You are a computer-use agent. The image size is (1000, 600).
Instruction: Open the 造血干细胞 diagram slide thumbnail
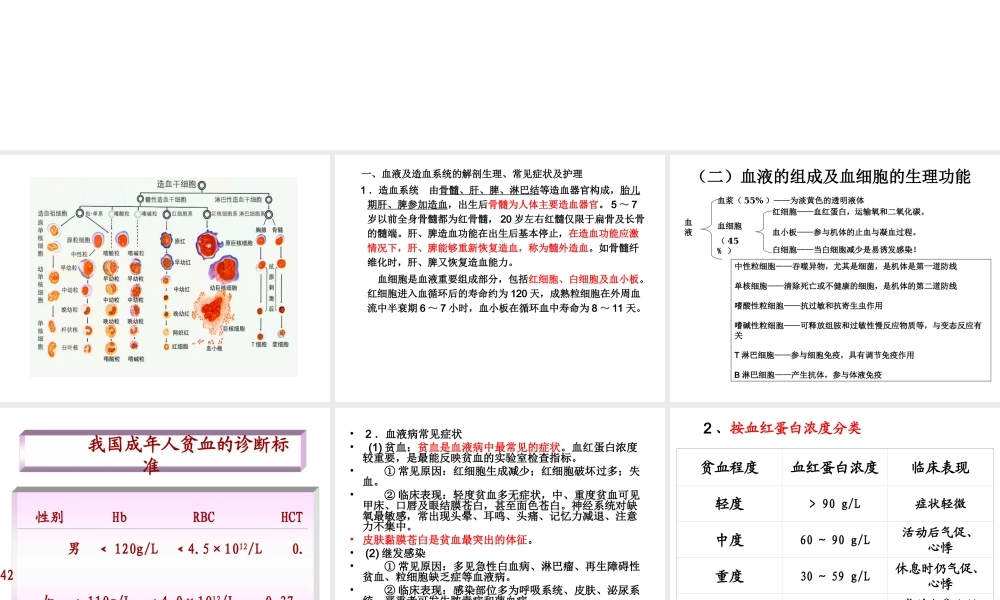(x=165, y=278)
